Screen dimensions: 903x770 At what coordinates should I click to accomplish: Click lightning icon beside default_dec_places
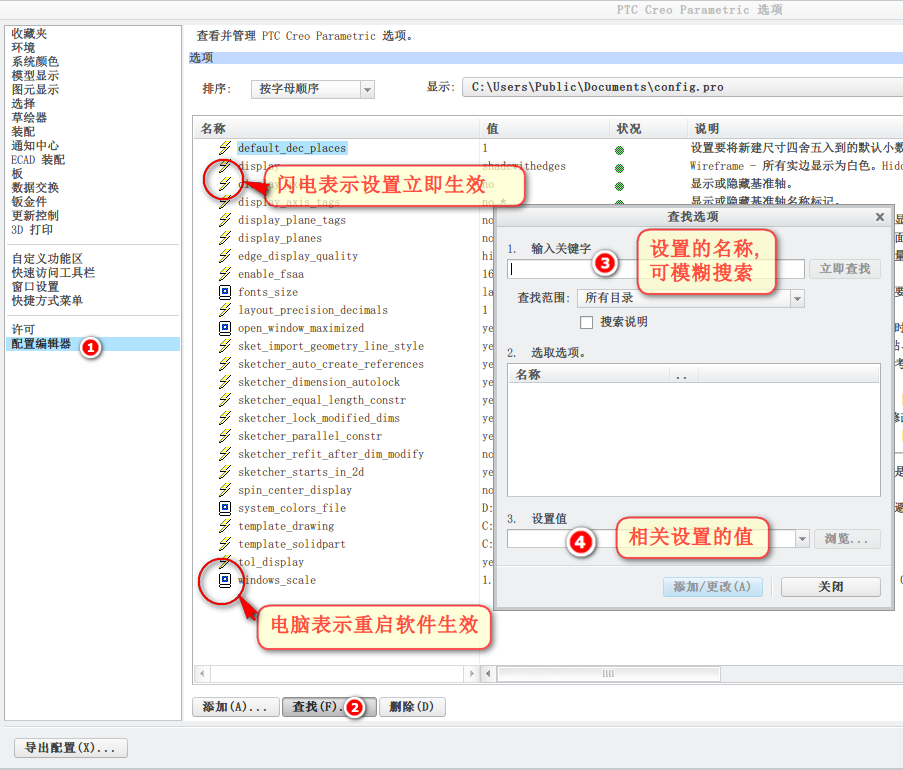point(225,148)
